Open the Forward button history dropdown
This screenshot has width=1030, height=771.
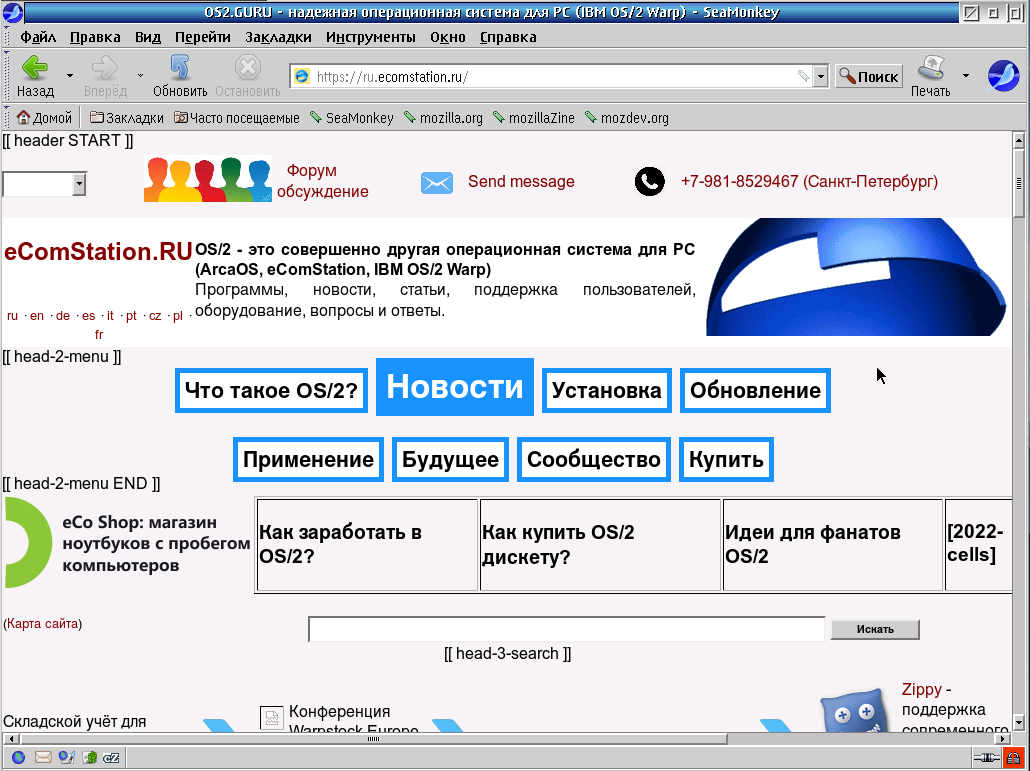point(140,76)
